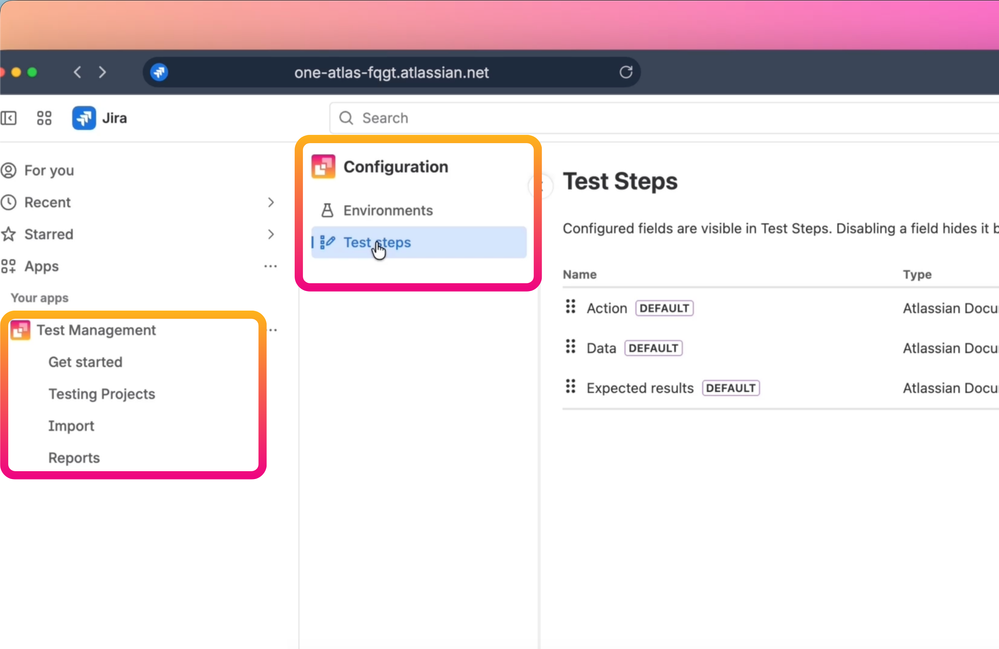This screenshot has height=649, width=999.
Task: Click the green macOS fullscreen button
Action: tap(32, 72)
